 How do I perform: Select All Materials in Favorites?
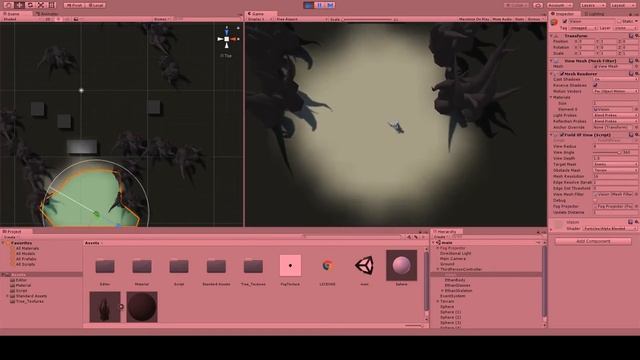click(27, 248)
